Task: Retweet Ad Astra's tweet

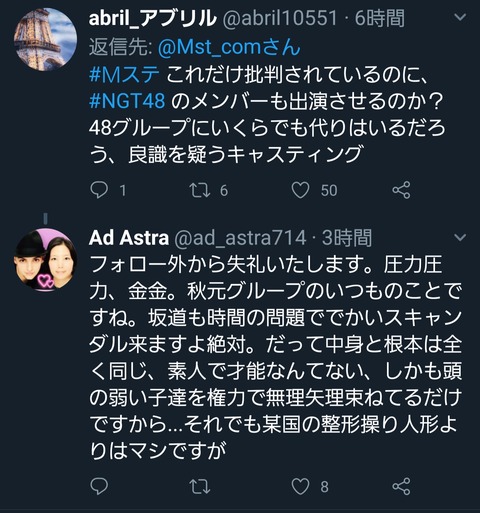Action: 200,486
